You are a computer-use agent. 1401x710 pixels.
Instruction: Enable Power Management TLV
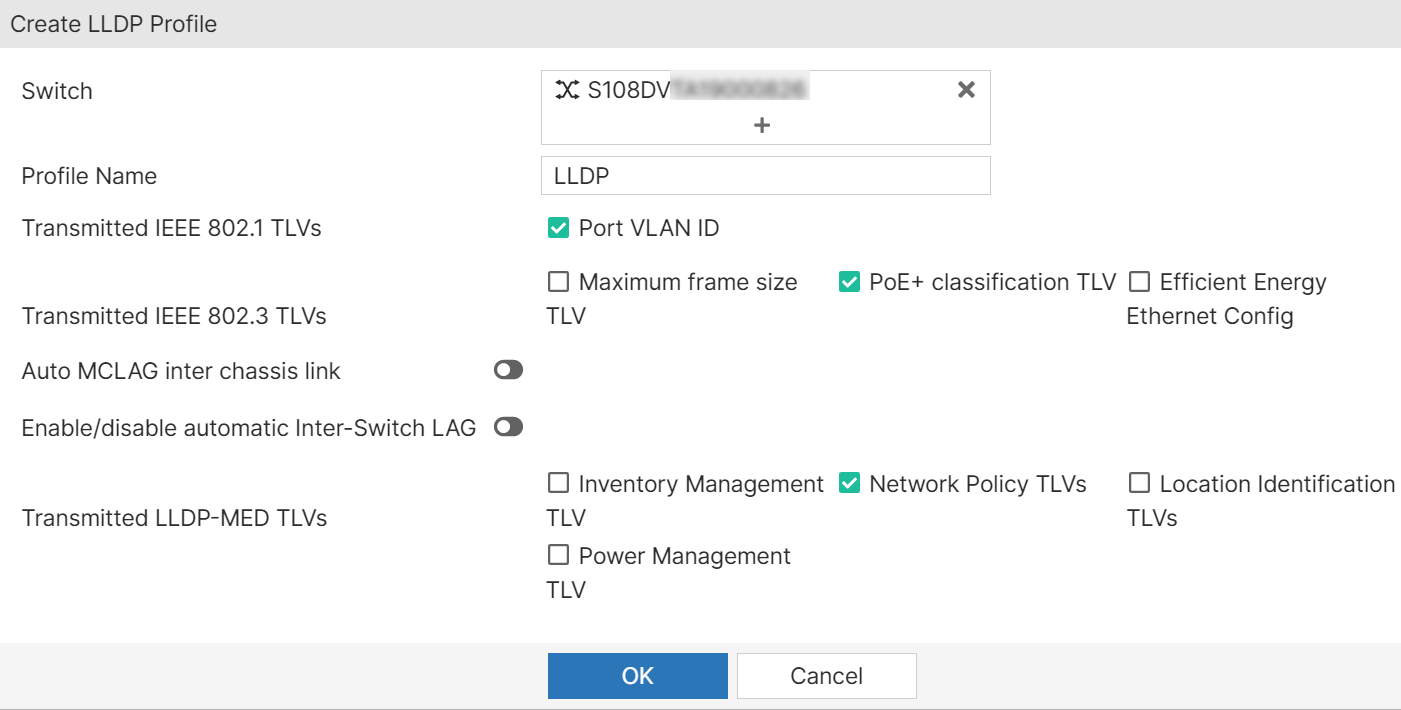[558, 555]
